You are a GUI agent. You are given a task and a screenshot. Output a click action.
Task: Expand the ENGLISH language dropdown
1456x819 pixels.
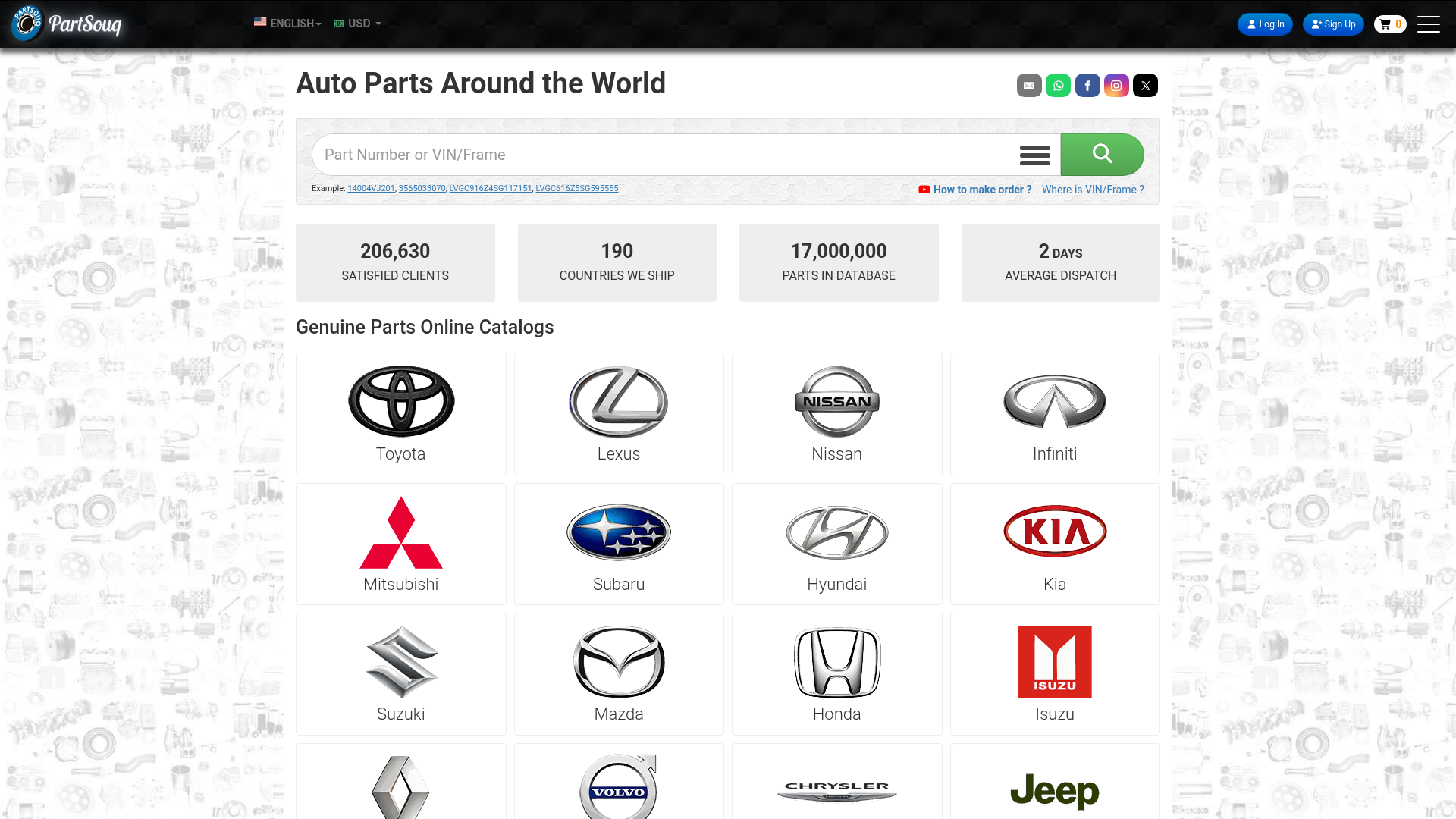click(x=287, y=24)
